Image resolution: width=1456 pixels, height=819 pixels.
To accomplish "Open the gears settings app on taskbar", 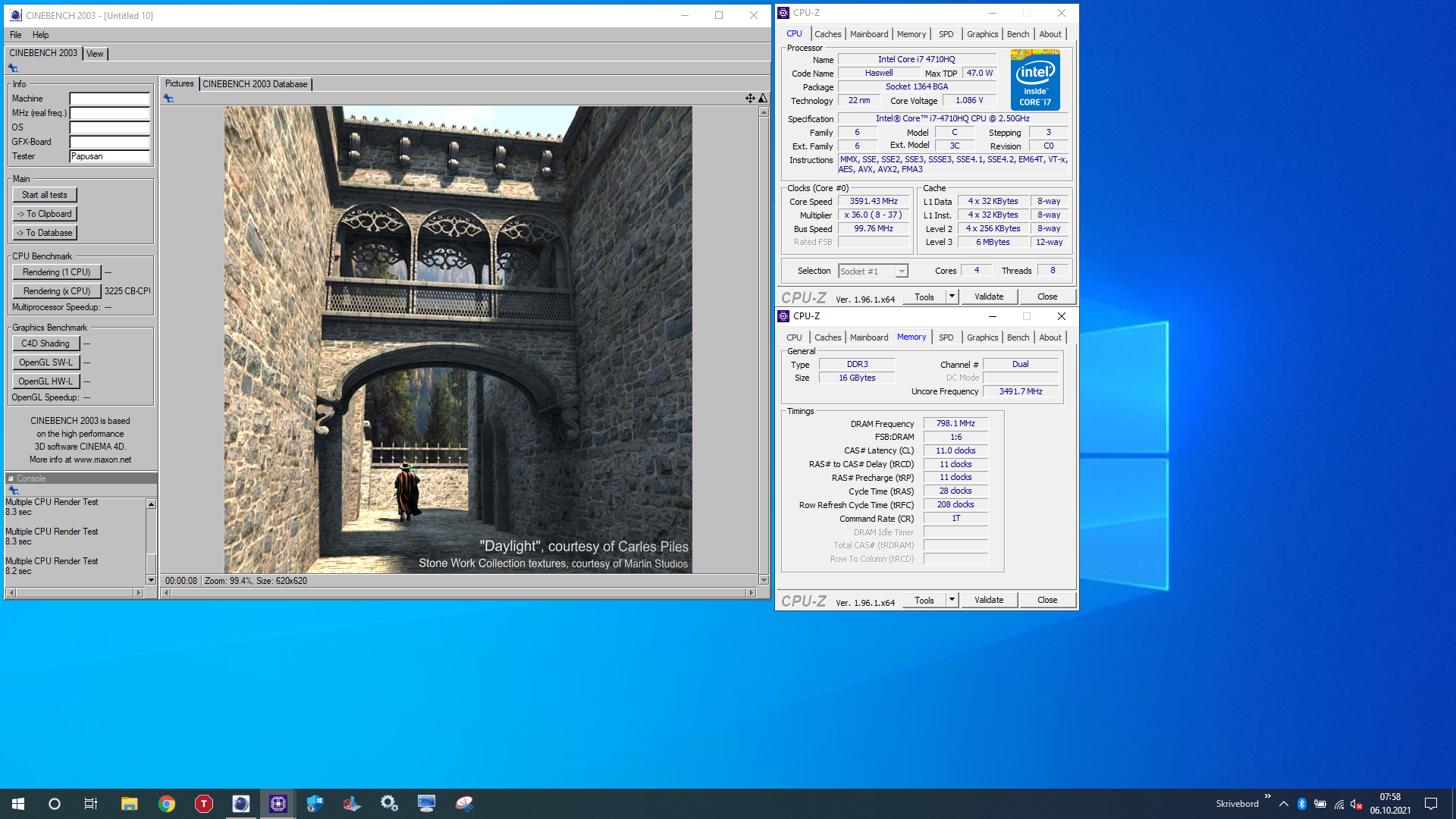I will coord(390,804).
